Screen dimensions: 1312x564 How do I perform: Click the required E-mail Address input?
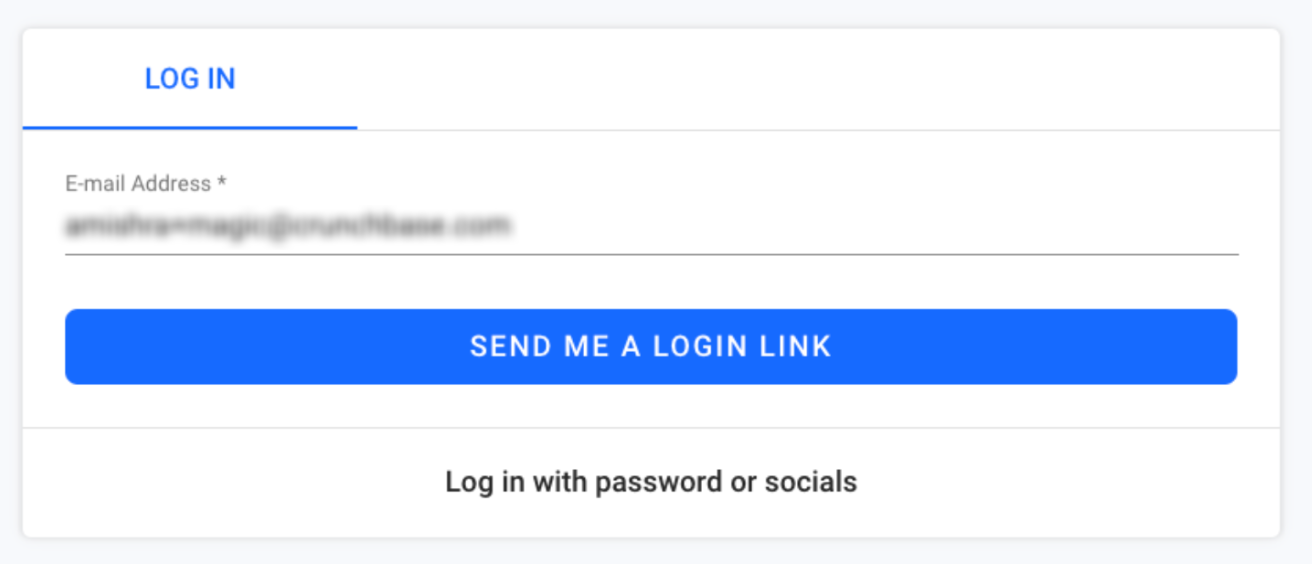650,226
